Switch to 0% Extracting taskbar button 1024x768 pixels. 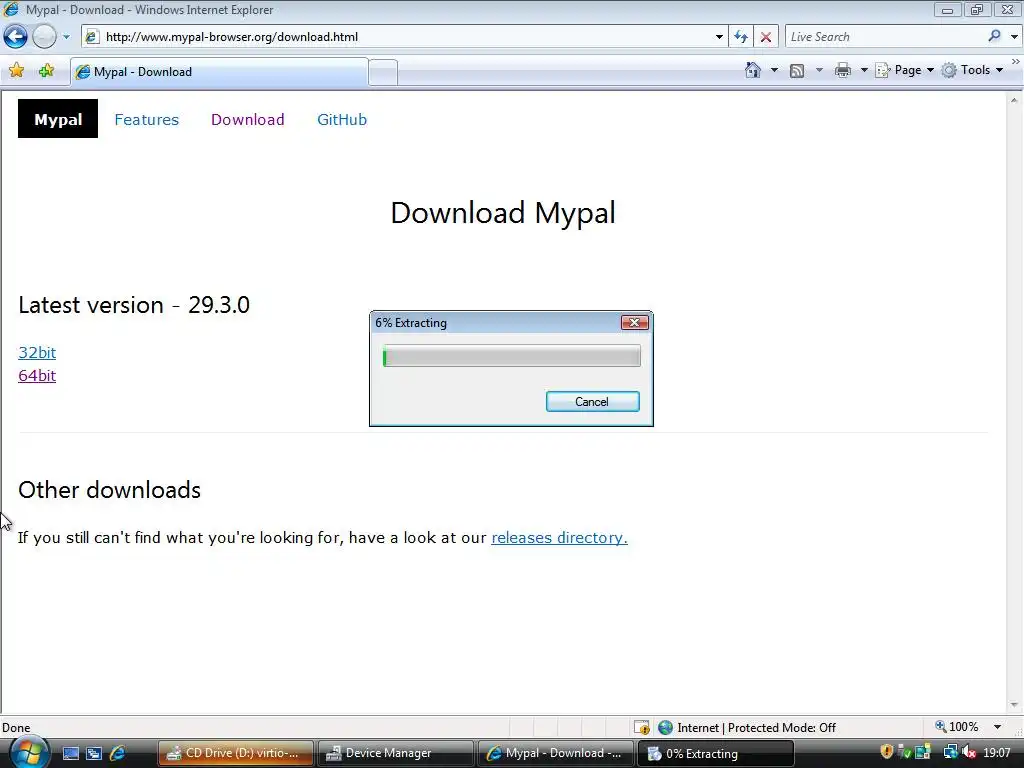tap(716, 753)
